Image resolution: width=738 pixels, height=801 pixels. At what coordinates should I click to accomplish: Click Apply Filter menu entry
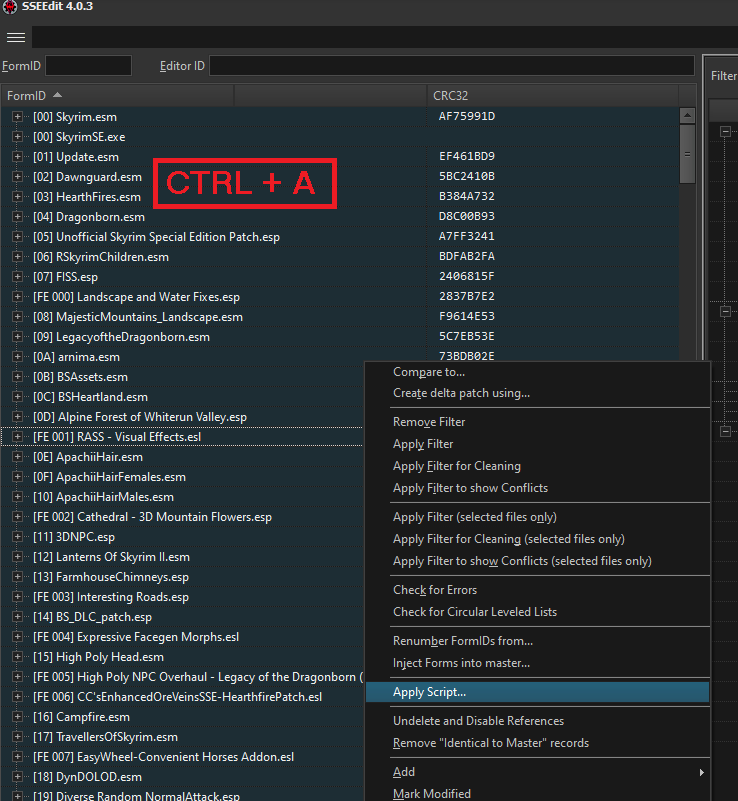538,444
